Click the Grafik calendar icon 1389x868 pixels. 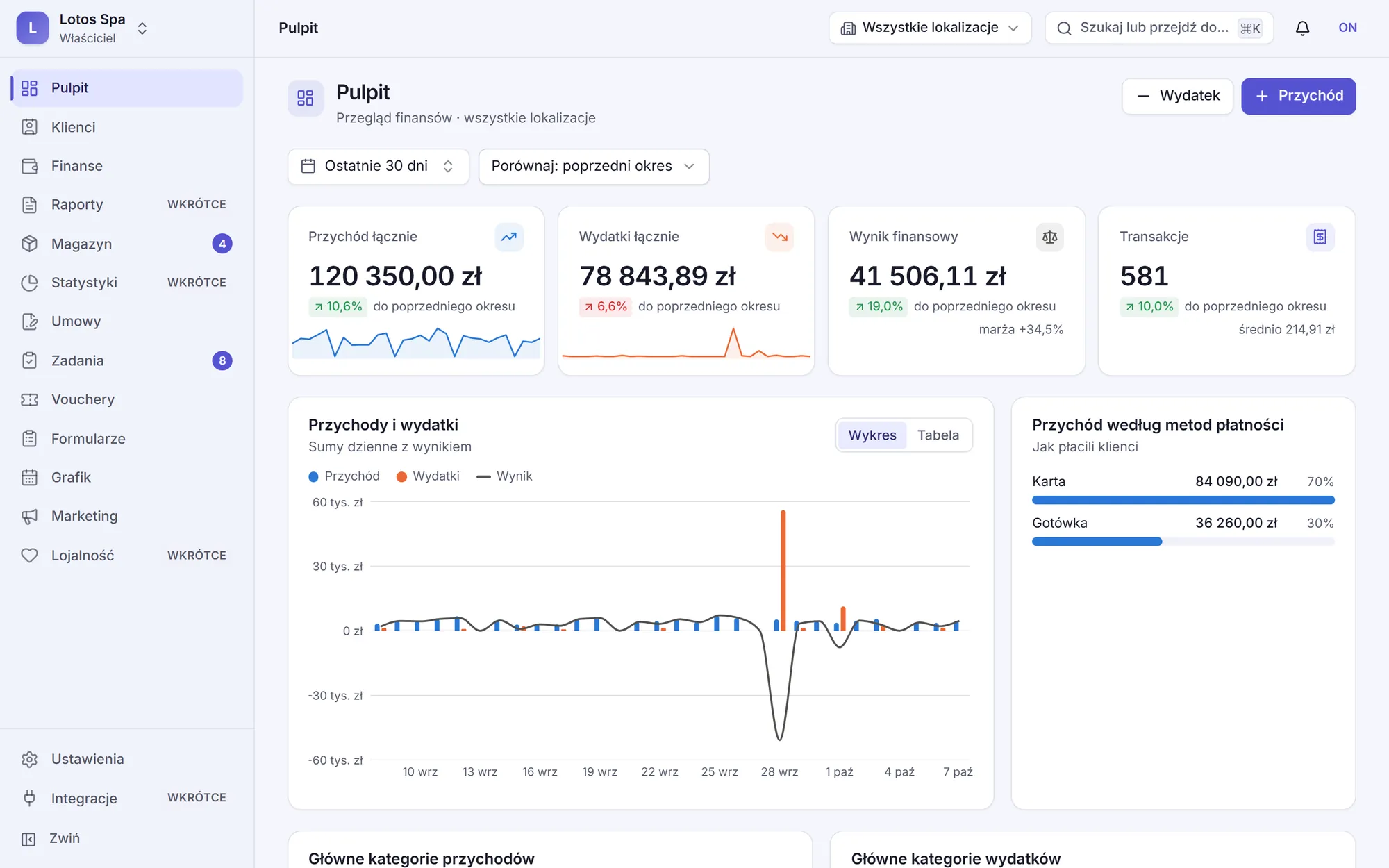[x=29, y=478]
